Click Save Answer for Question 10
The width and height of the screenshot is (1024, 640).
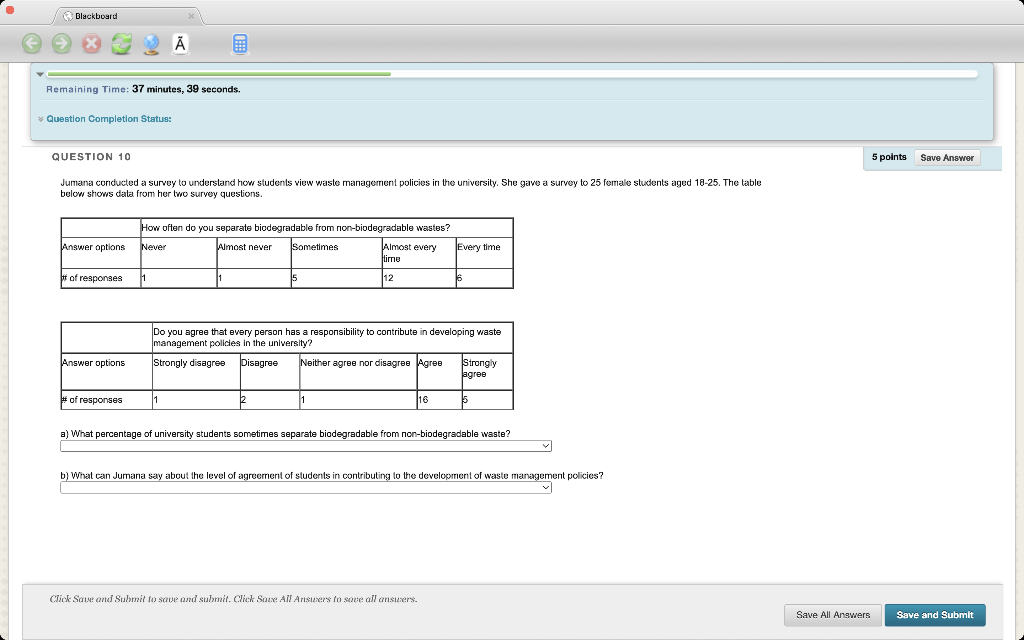coord(946,157)
